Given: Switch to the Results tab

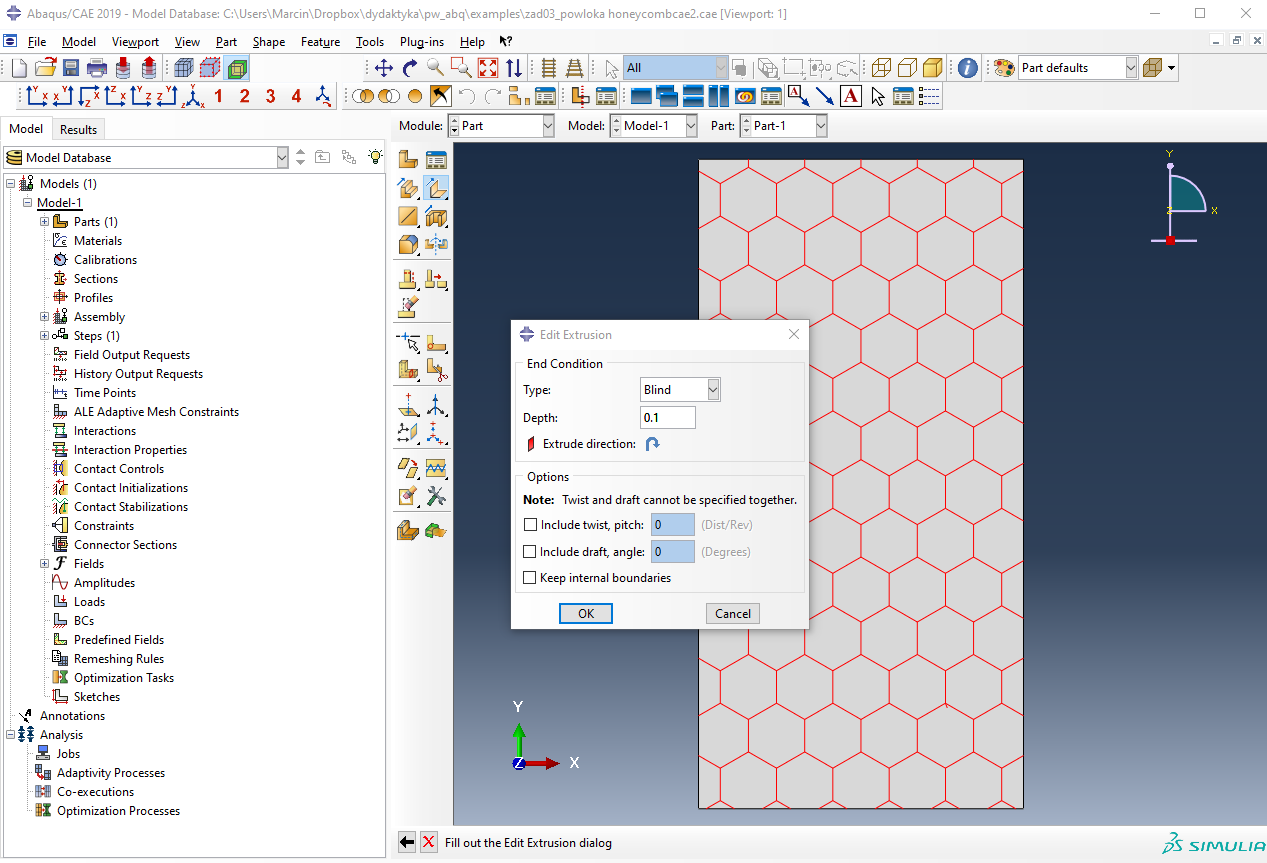Looking at the screenshot, I should pos(78,129).
